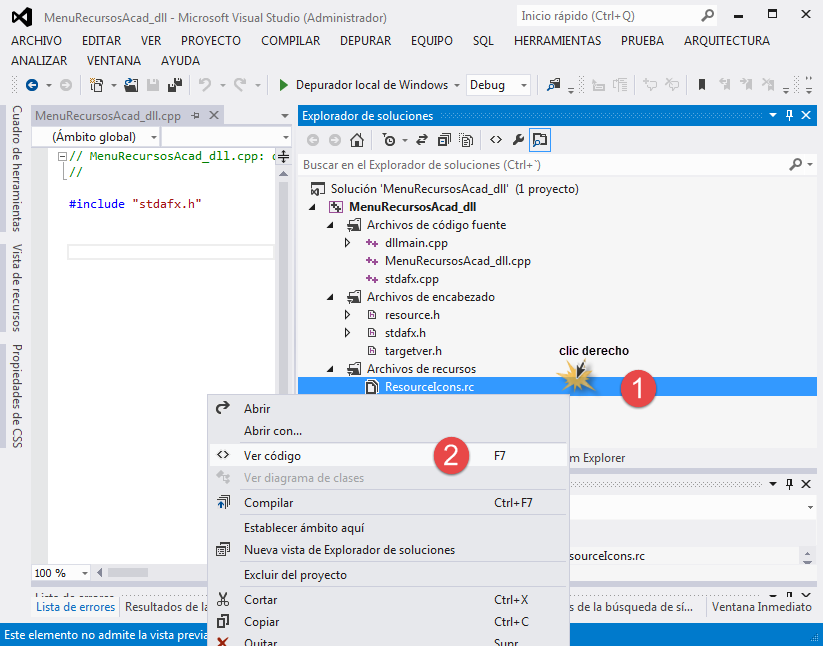
Task: Click the Properties wrench icon
Action: [518, 140]
